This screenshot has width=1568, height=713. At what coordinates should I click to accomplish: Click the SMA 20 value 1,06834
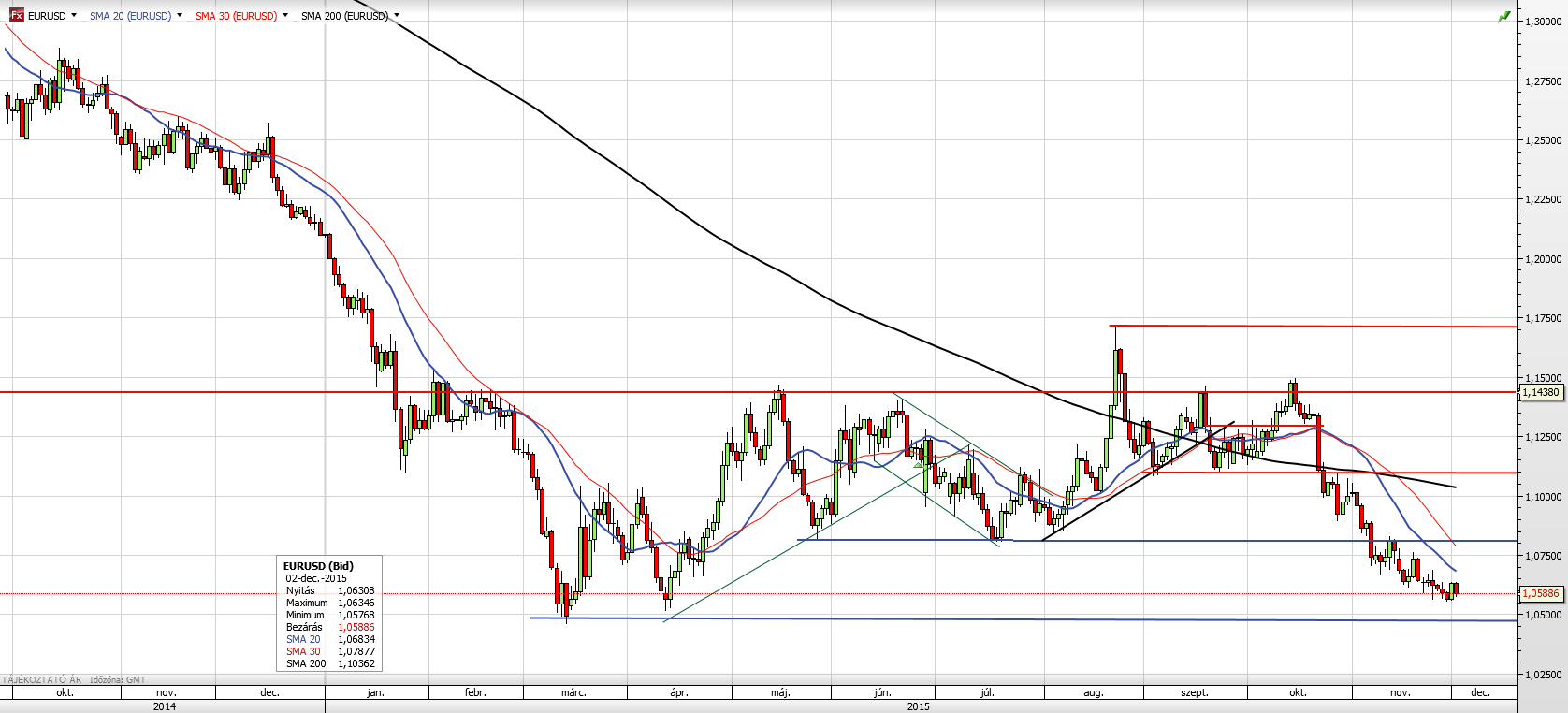coord(356,639)
